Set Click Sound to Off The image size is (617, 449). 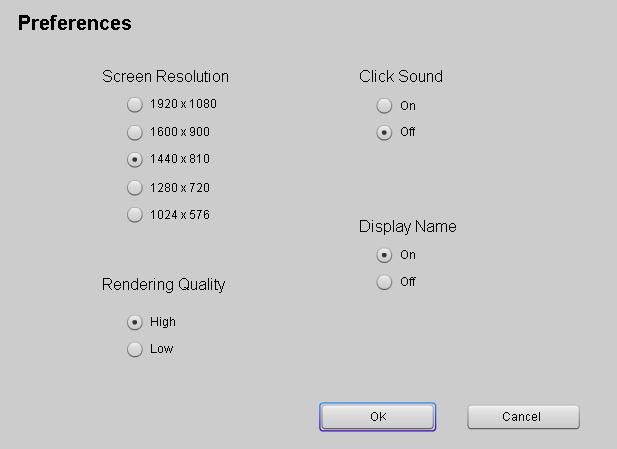384,133
